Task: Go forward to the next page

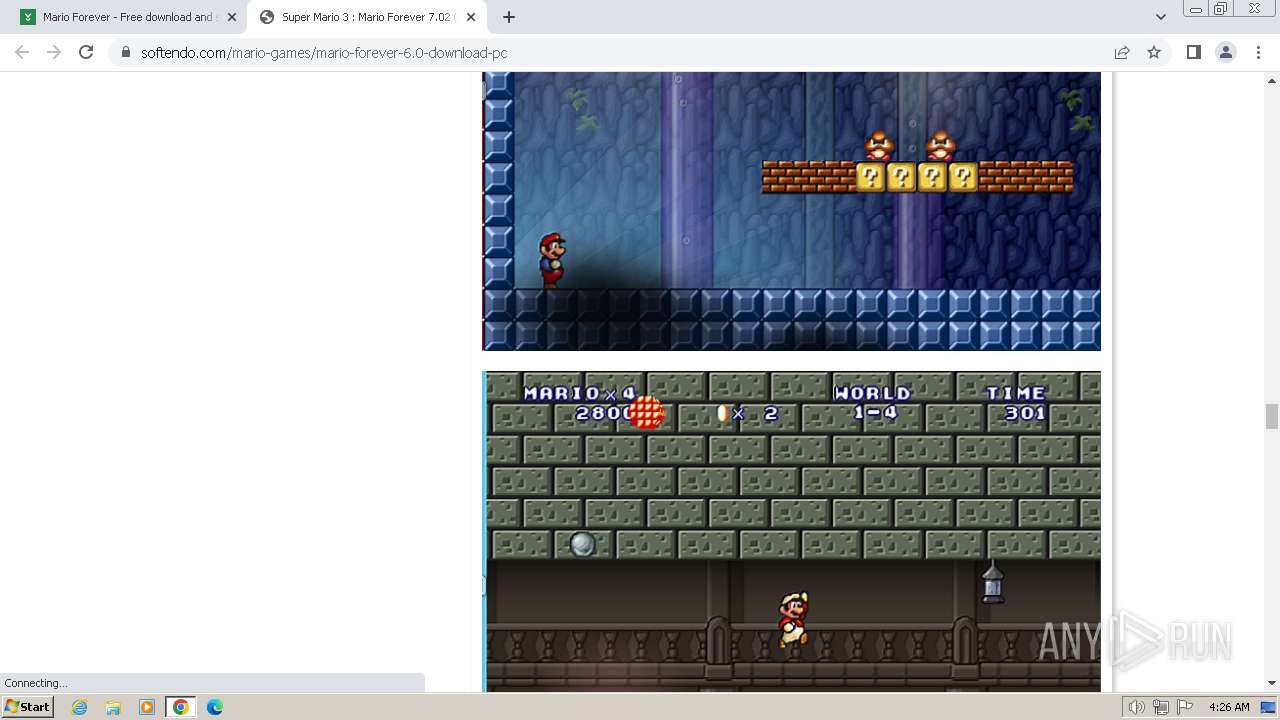Action: point(54,52)
